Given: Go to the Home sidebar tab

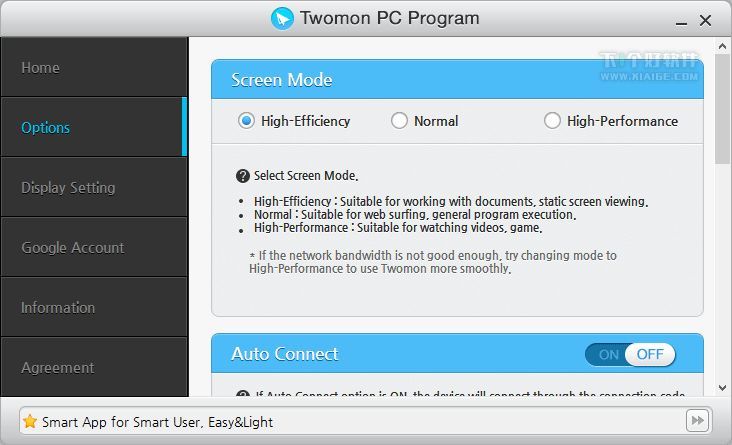Looking at the screenshot, I should point(94,68).
